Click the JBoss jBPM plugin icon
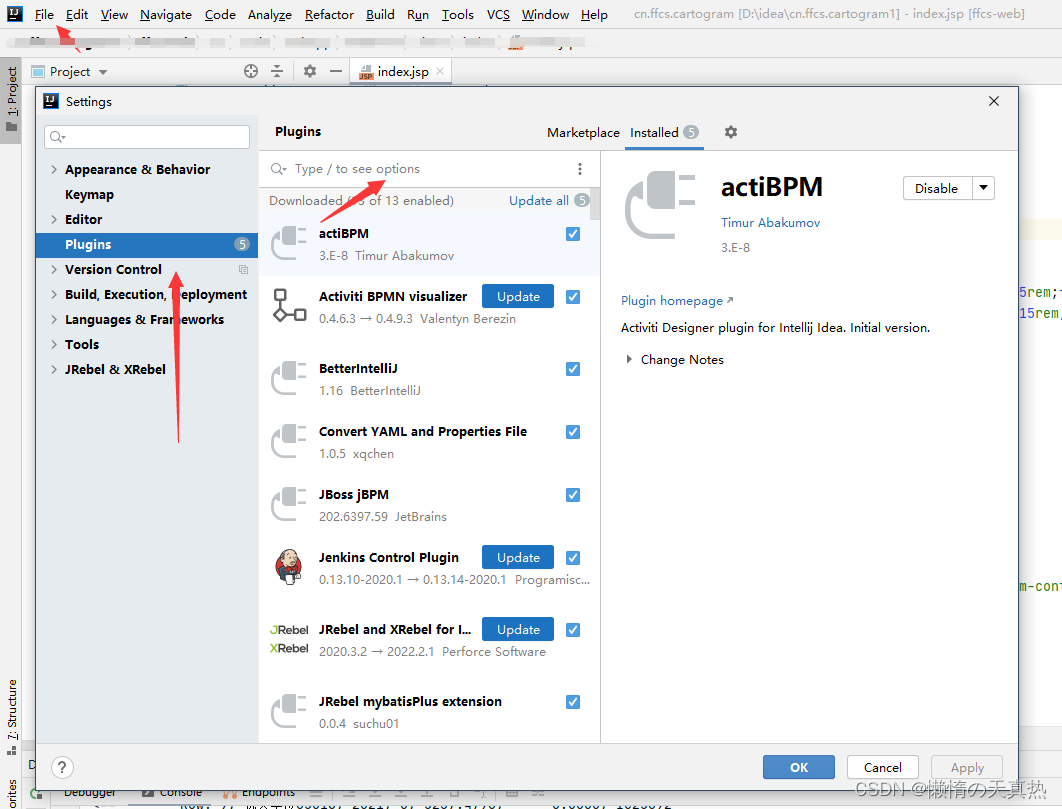Viewport: 1062px width, 809px height. coord(289,504)
